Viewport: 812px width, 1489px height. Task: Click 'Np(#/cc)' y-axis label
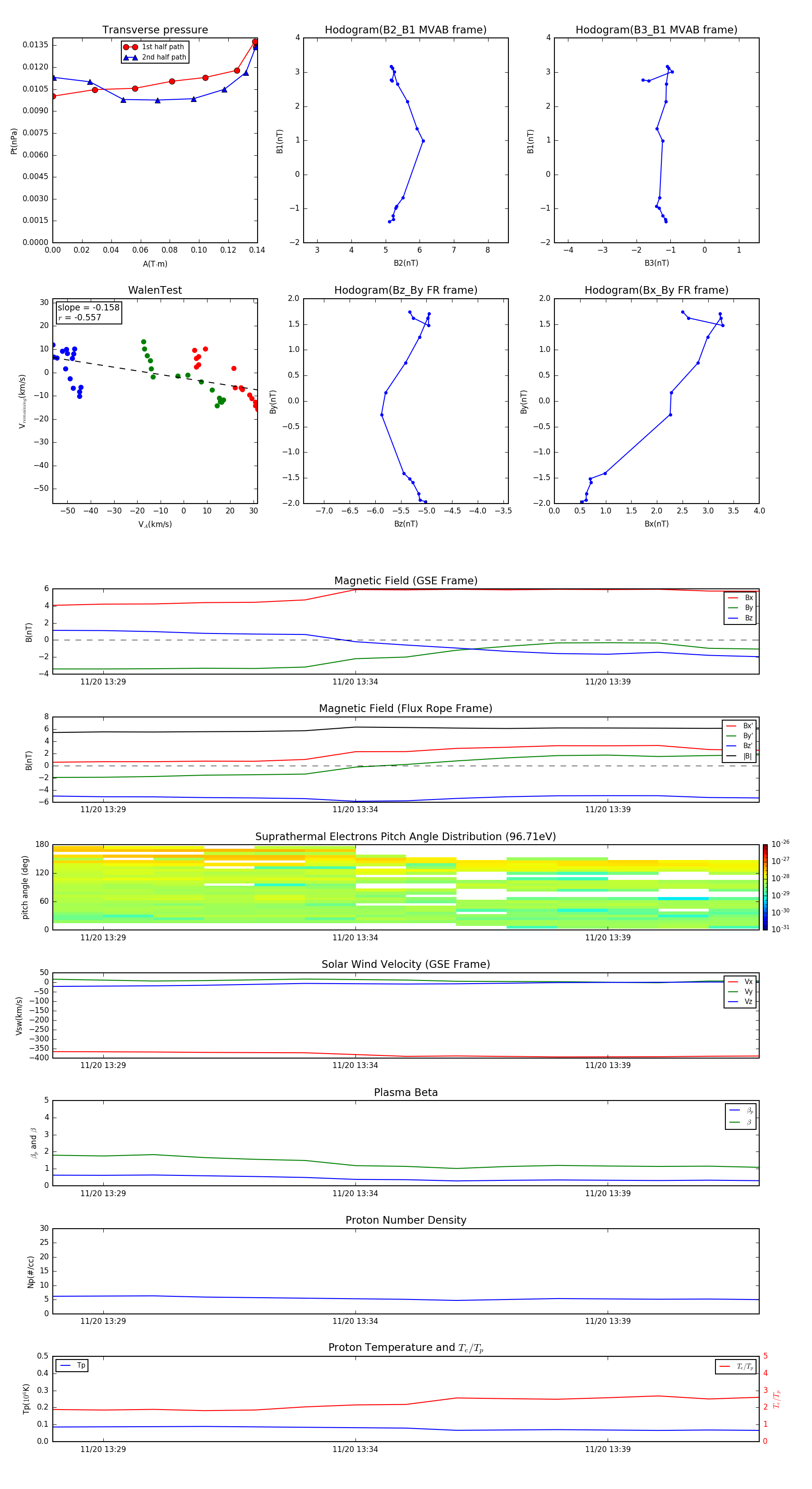(31, 1272)
